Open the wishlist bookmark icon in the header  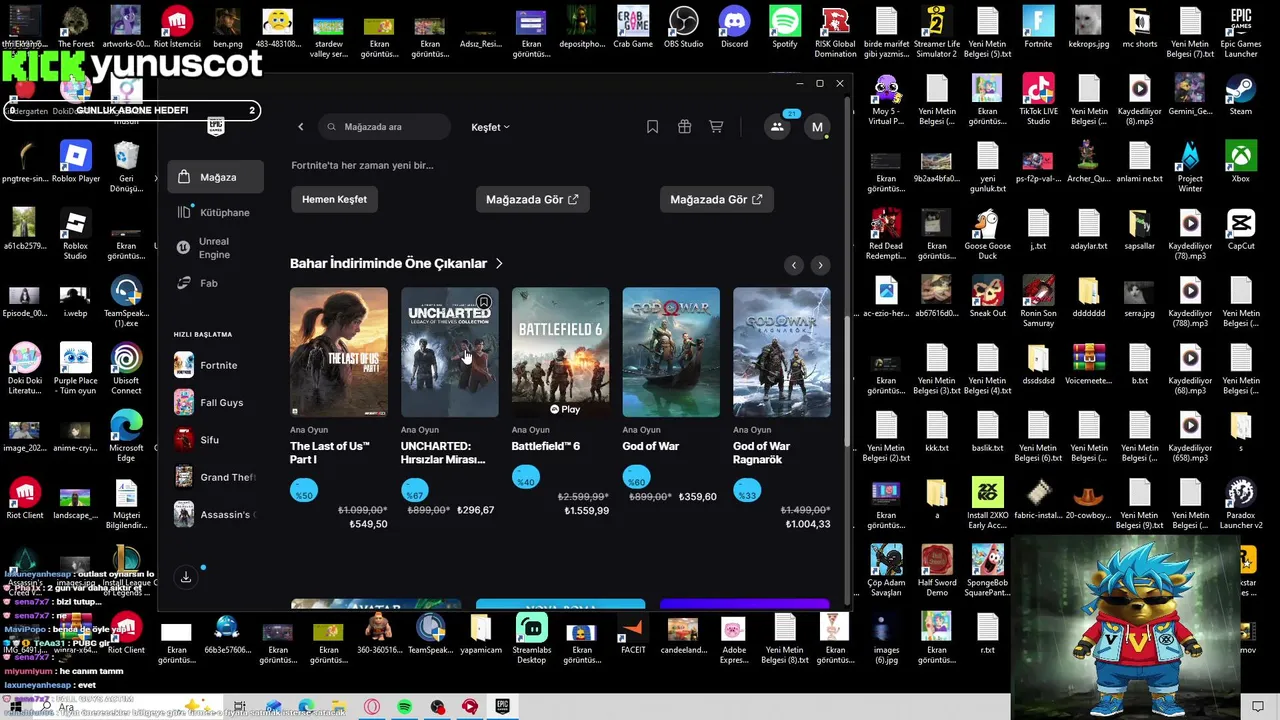[652, 127]
